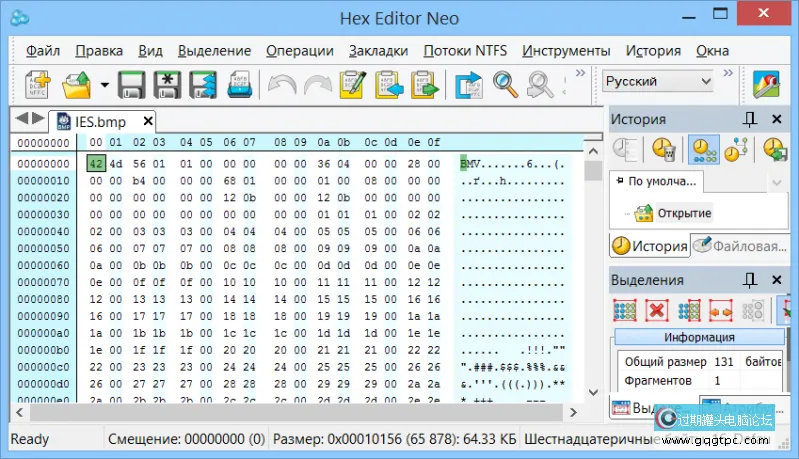The width and height of the screenshot is (799, 459).
Task: Click the clipboard with green right arrow icon
Action: pyautogui.click(x=424, y=85)
